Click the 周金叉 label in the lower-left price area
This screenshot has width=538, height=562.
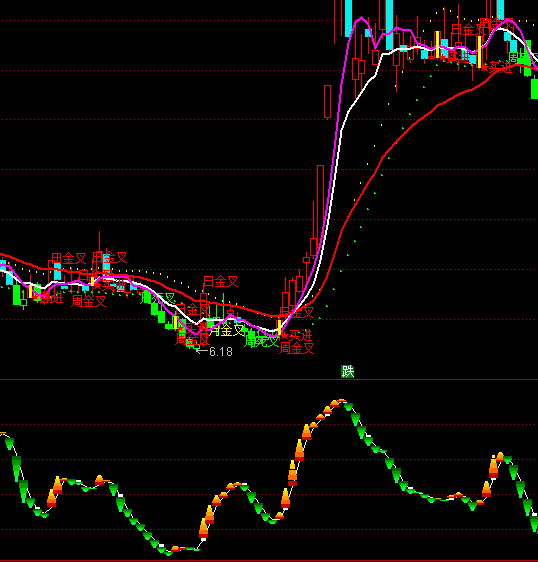(89, 301)
